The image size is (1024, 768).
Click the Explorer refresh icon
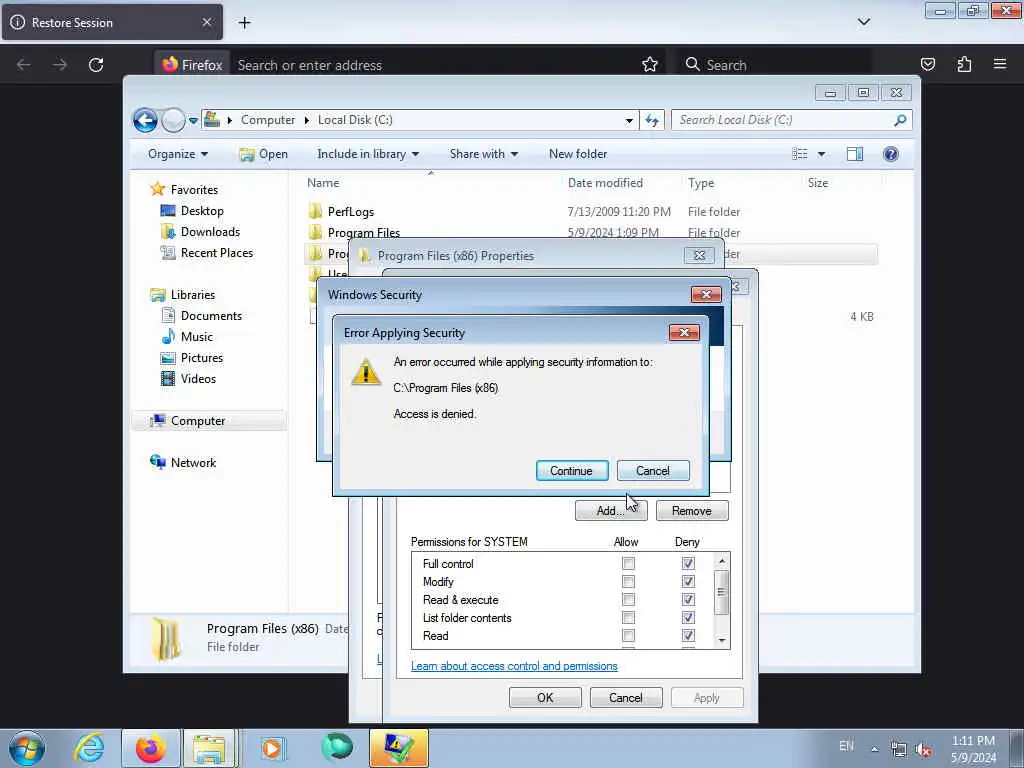(x=652, y=120)
